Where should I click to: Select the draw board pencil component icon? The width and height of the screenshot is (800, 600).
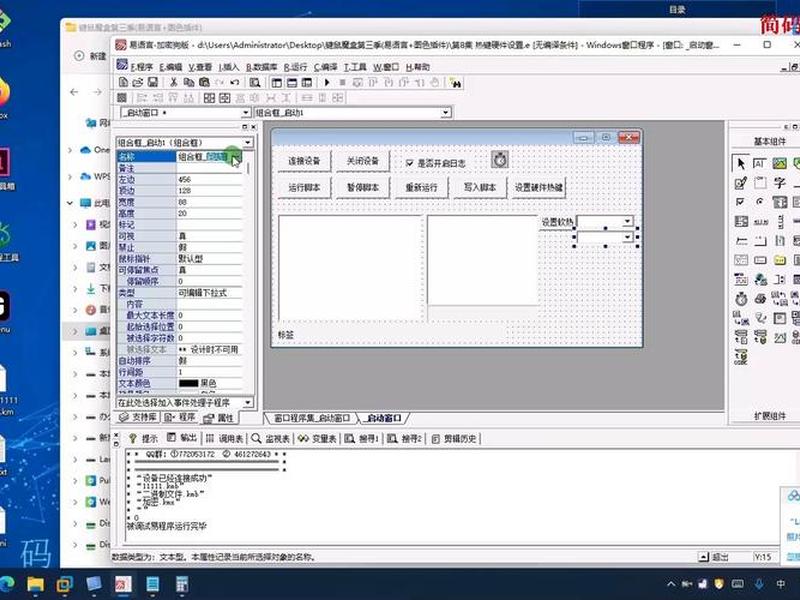click(x=740, y=183)
